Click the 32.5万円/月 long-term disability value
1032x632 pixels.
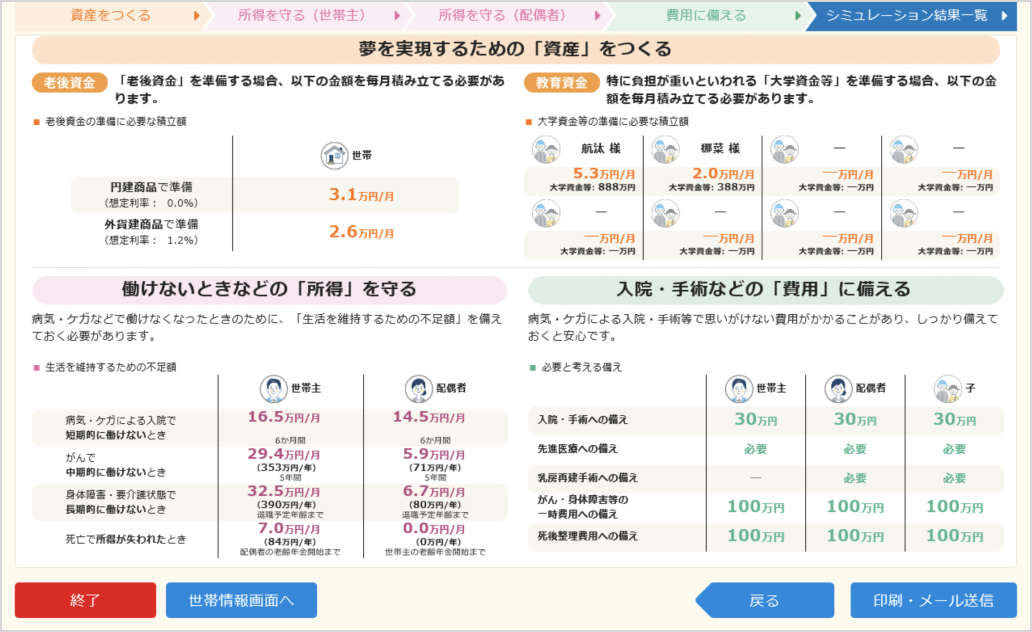[x=284, y=491]
